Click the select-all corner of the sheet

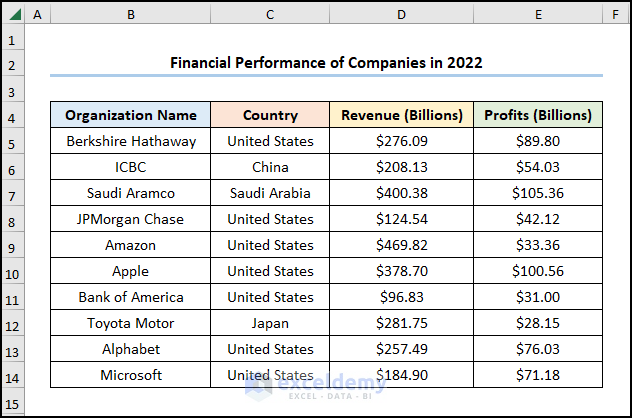[12, 15]
